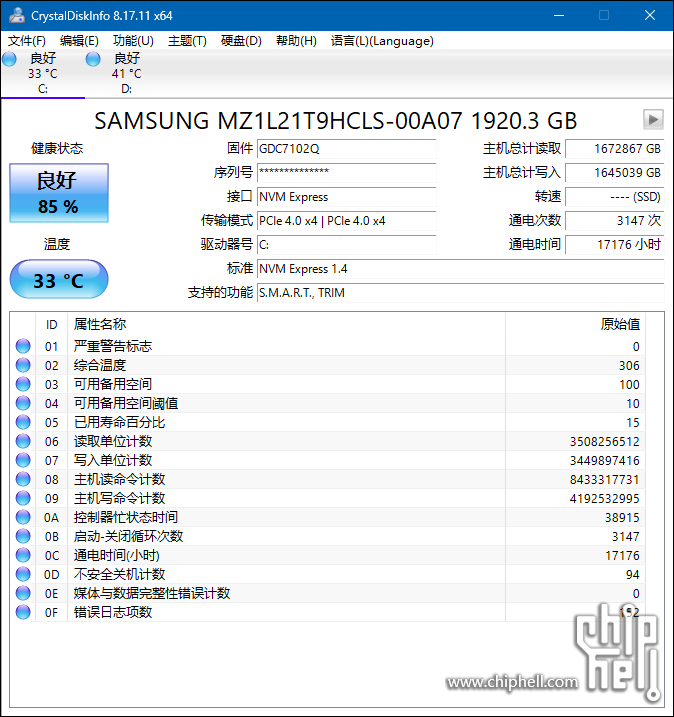Image resolution: width=674 pixels, height=717 pixels.
Task: Switch to the C: drive tab
Action: point(43,73)
